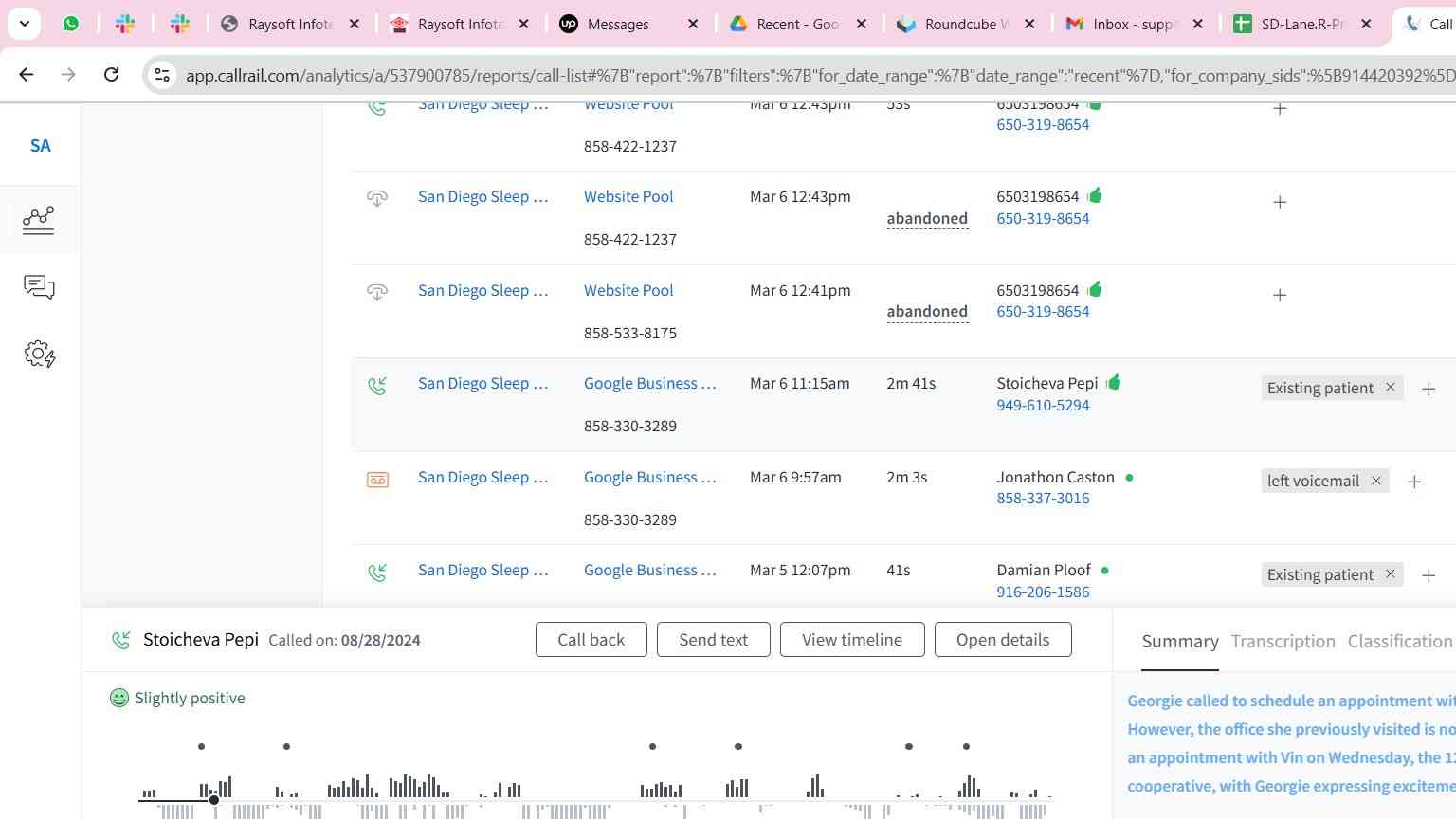Click the inbound call icon for Damian Ploof row

click(x=377, y=573)
